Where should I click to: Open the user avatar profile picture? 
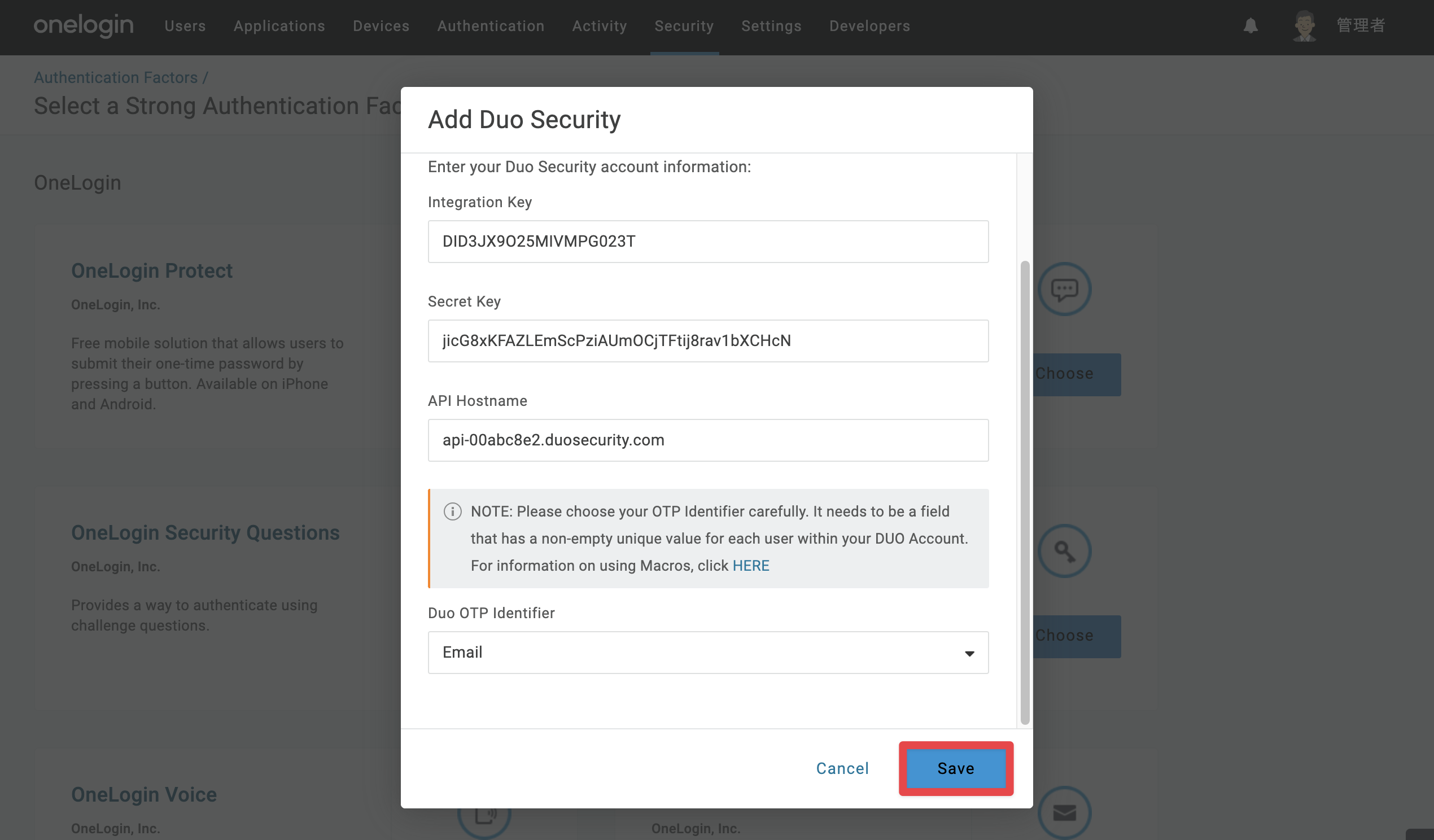1304,25
